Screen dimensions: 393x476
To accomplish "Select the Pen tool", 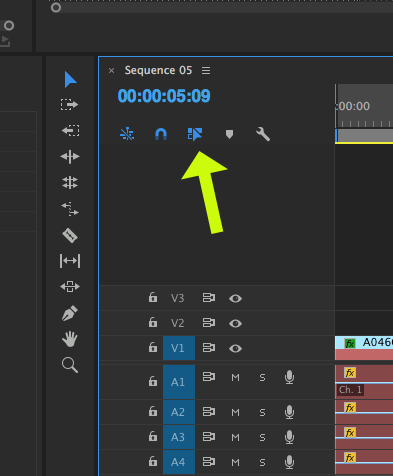I will (70, 313).
